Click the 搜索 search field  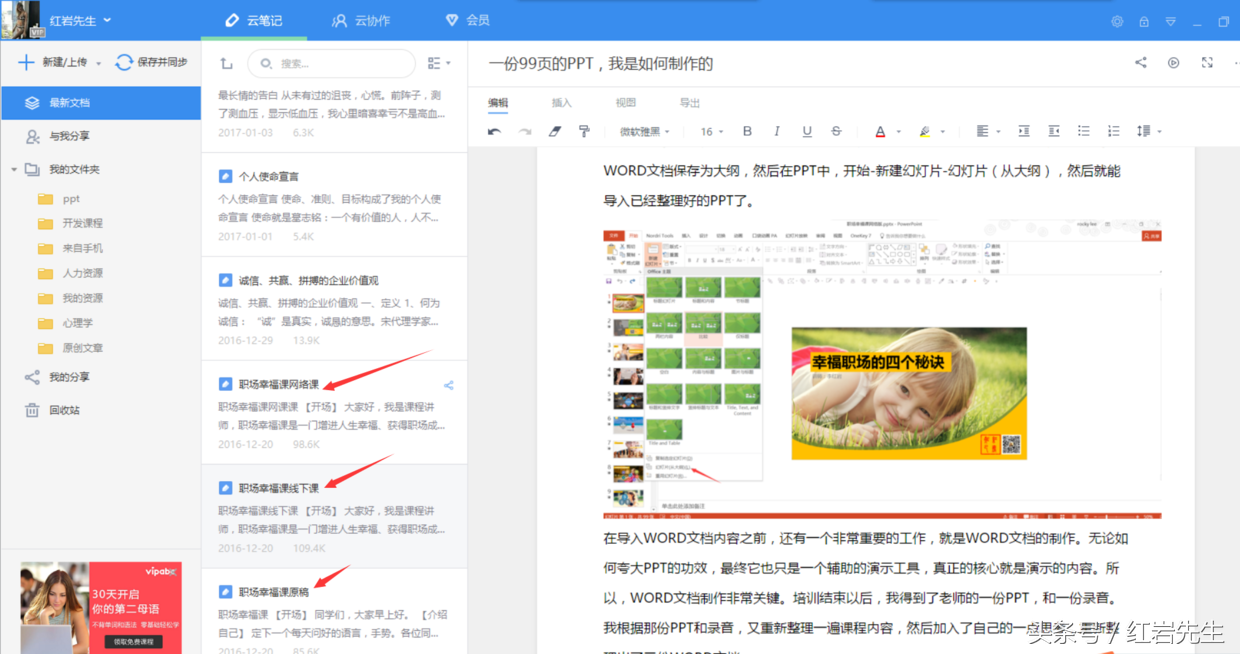tap(331, 63)
